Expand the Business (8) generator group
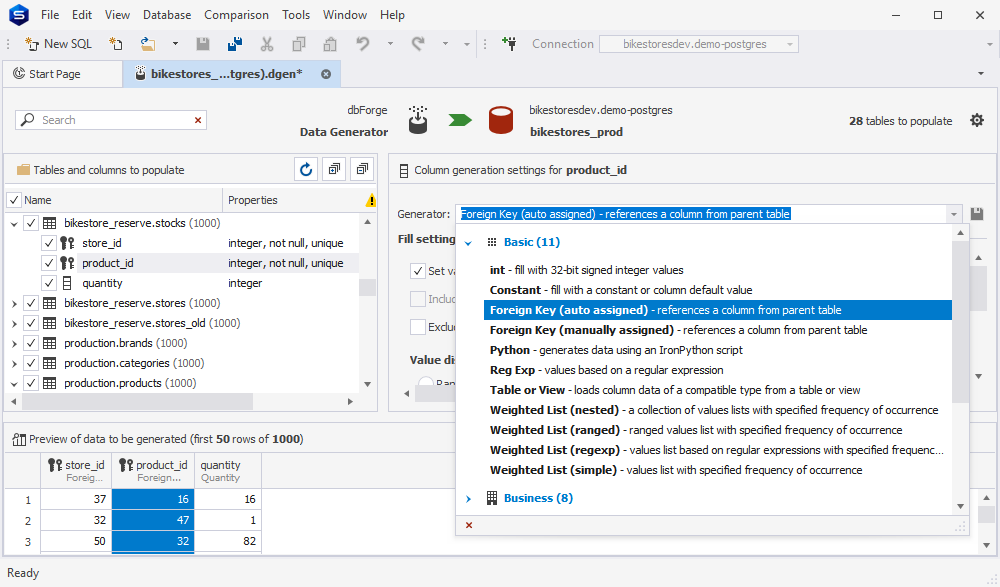 click(468, 499)
